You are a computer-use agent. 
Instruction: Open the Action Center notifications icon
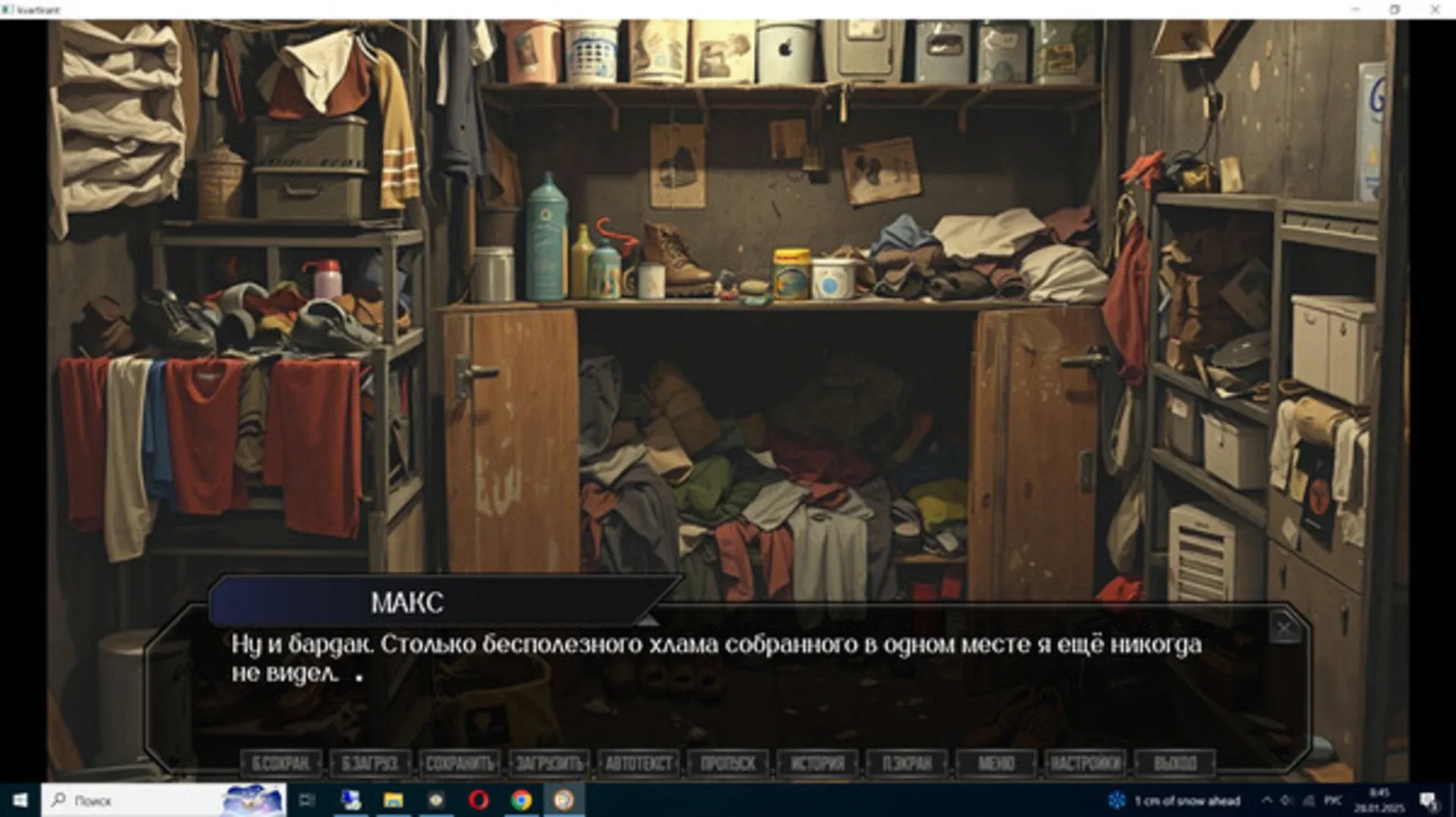[x=1429, y=801]
